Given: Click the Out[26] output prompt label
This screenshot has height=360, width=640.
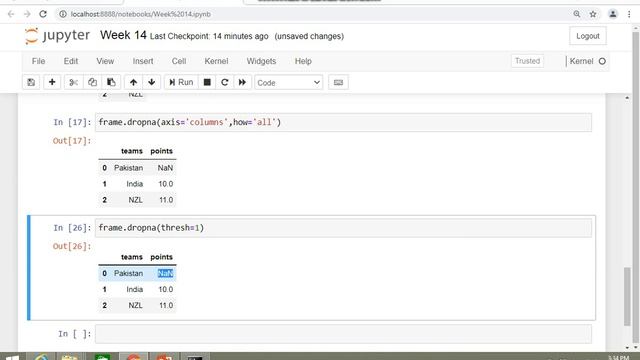Looking at the screenshot, I should coord(72,247).
